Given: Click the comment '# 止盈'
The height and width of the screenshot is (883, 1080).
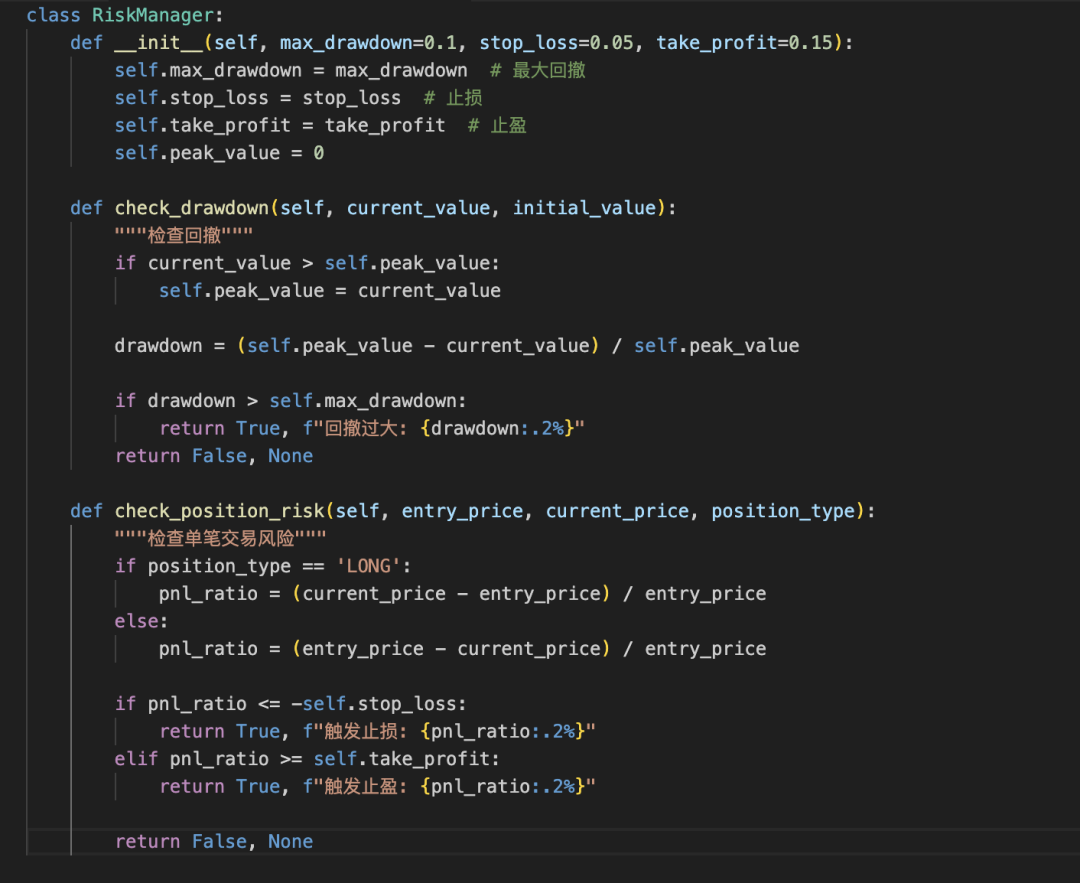Looking at the screenshot, I should (x=497, y=125).
